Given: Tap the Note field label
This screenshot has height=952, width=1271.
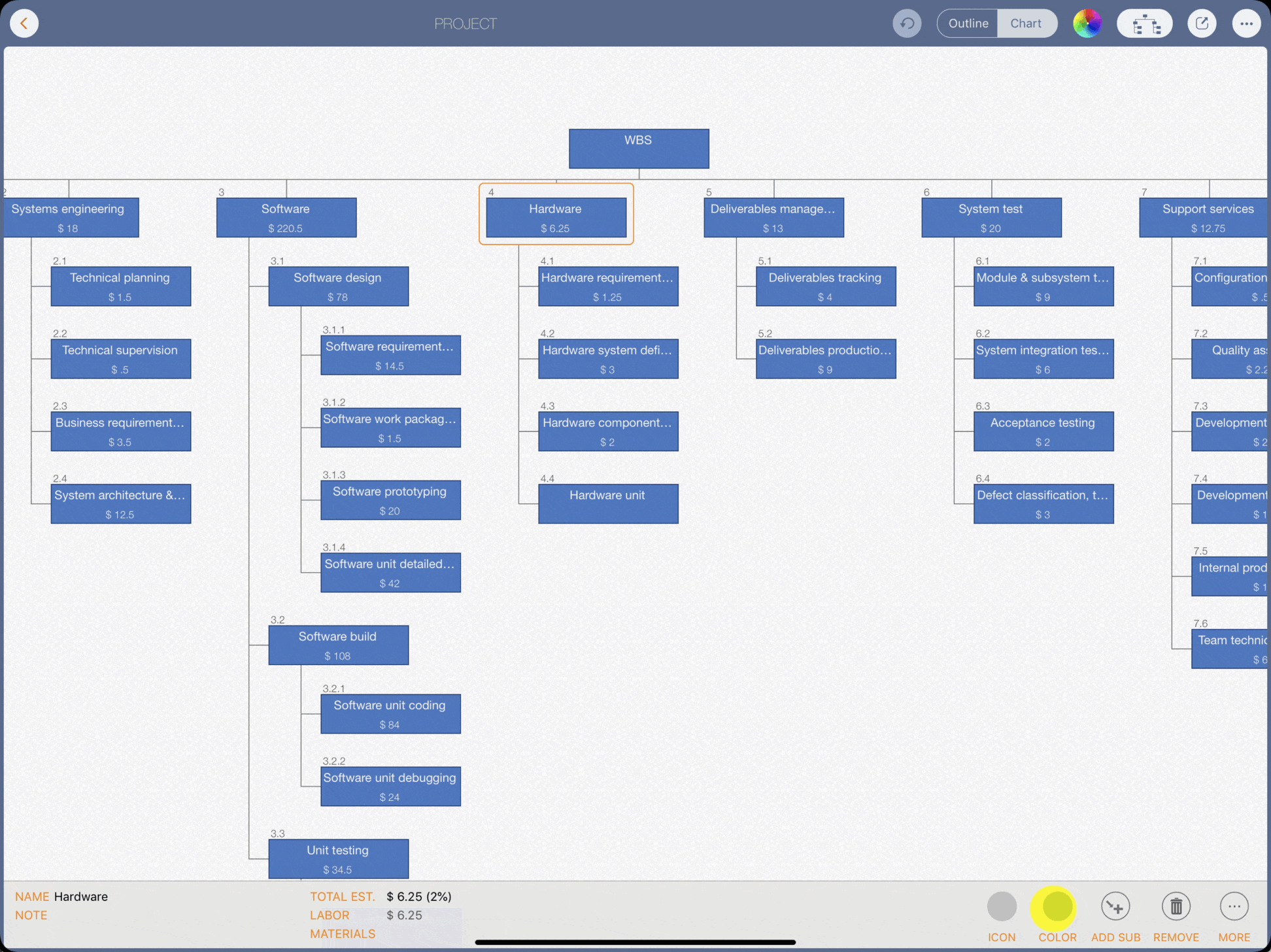Looking at the screenshot, I should pyautogui.click(x=31, y=915).
